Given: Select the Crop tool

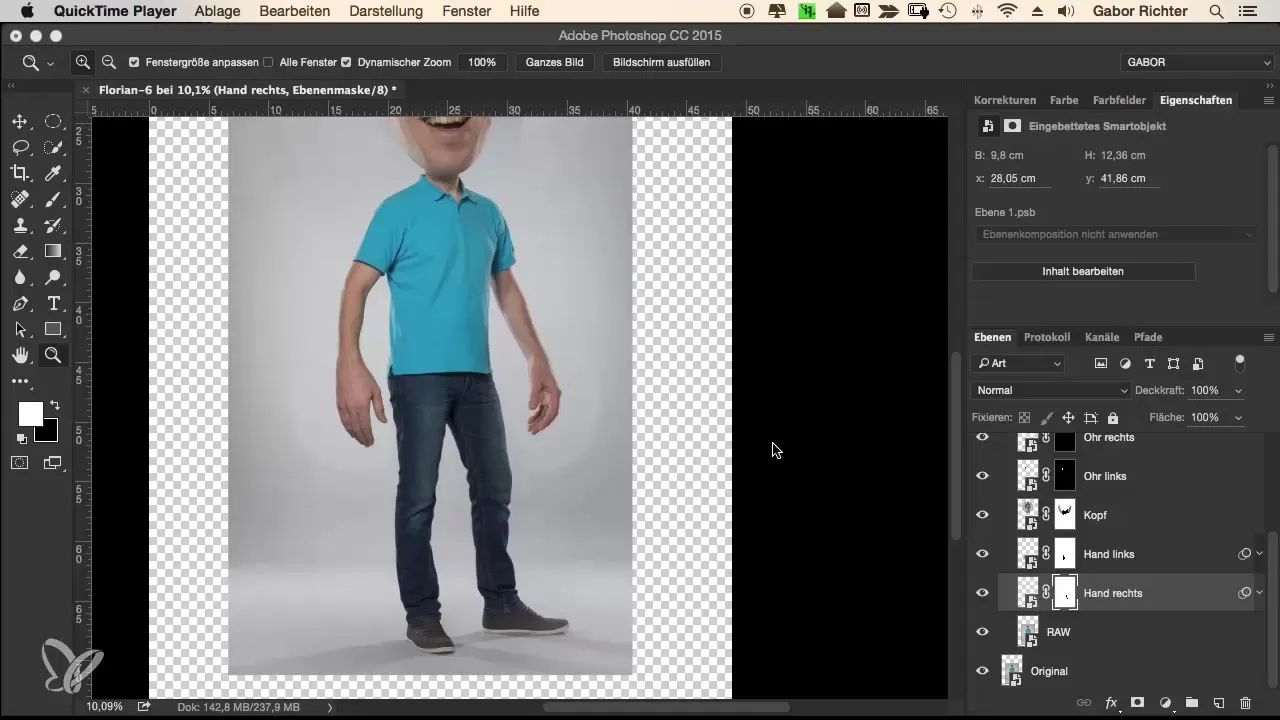Looking at the screenshot, I should tap(19, 173).
